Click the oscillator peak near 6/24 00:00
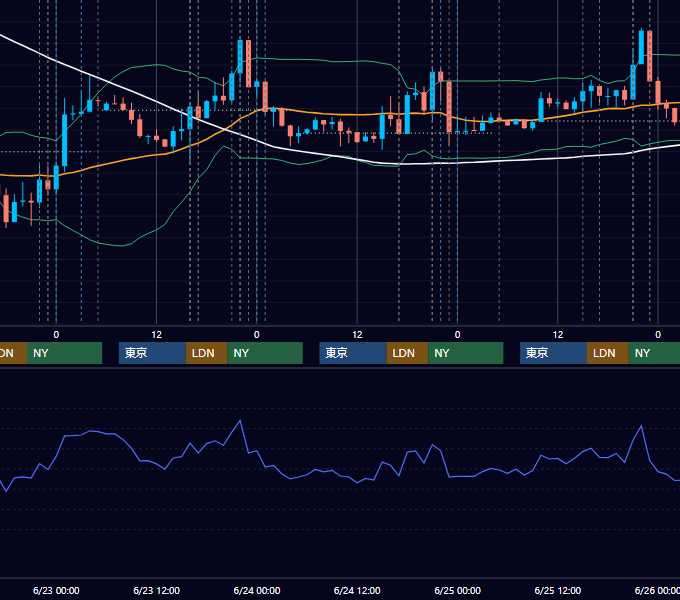Screen dimensions: 680x600 point(240,421)
